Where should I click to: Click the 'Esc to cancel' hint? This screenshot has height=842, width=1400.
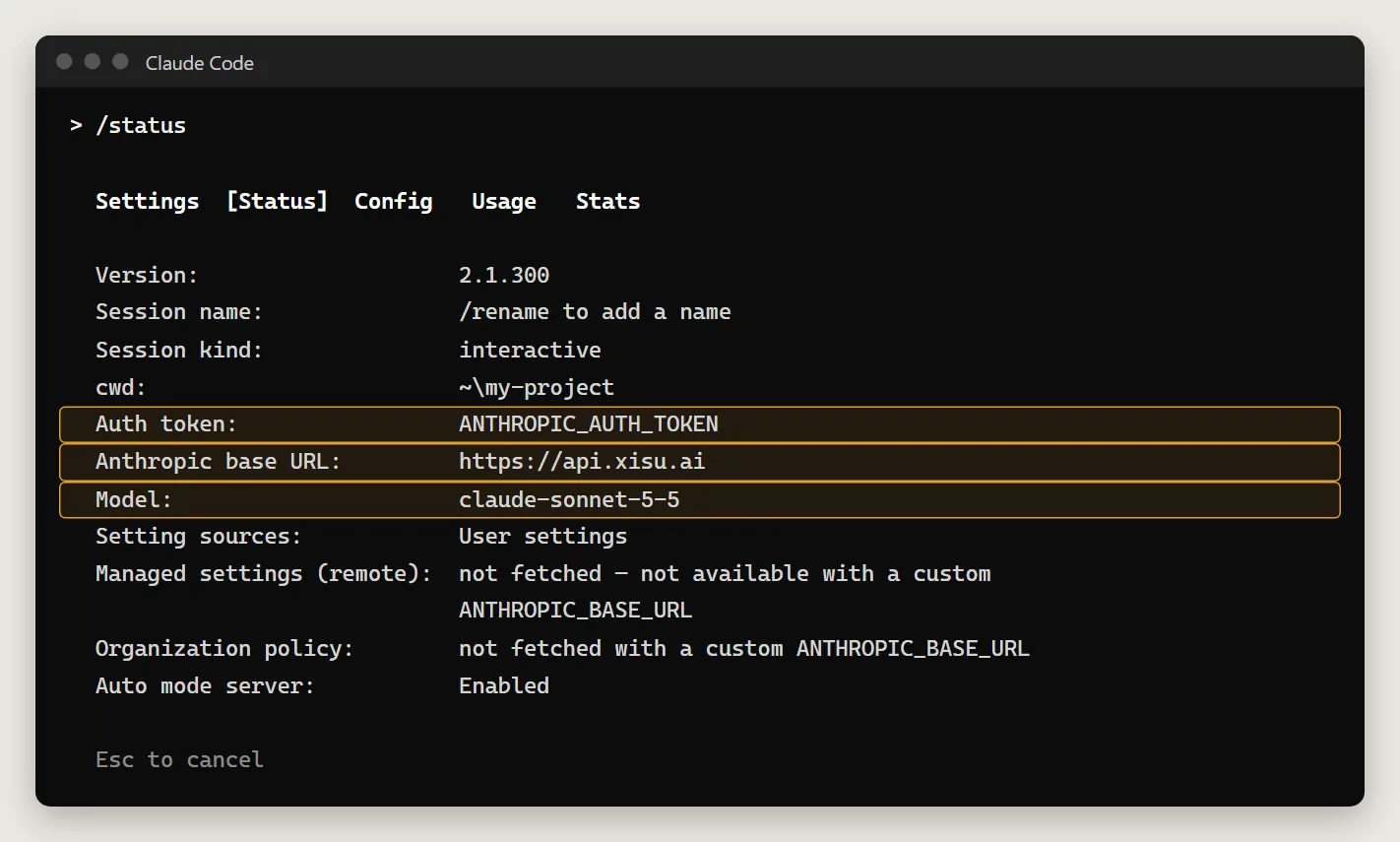tap(179, 760)
